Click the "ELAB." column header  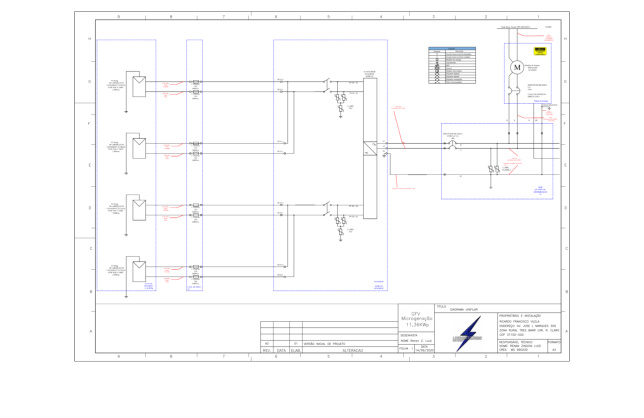coord(296,350)
